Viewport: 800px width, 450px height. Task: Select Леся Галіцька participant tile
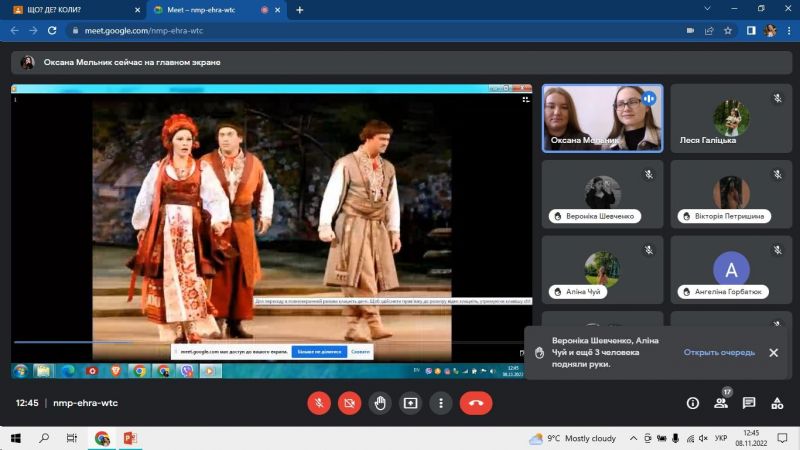(x=731, y=118)
